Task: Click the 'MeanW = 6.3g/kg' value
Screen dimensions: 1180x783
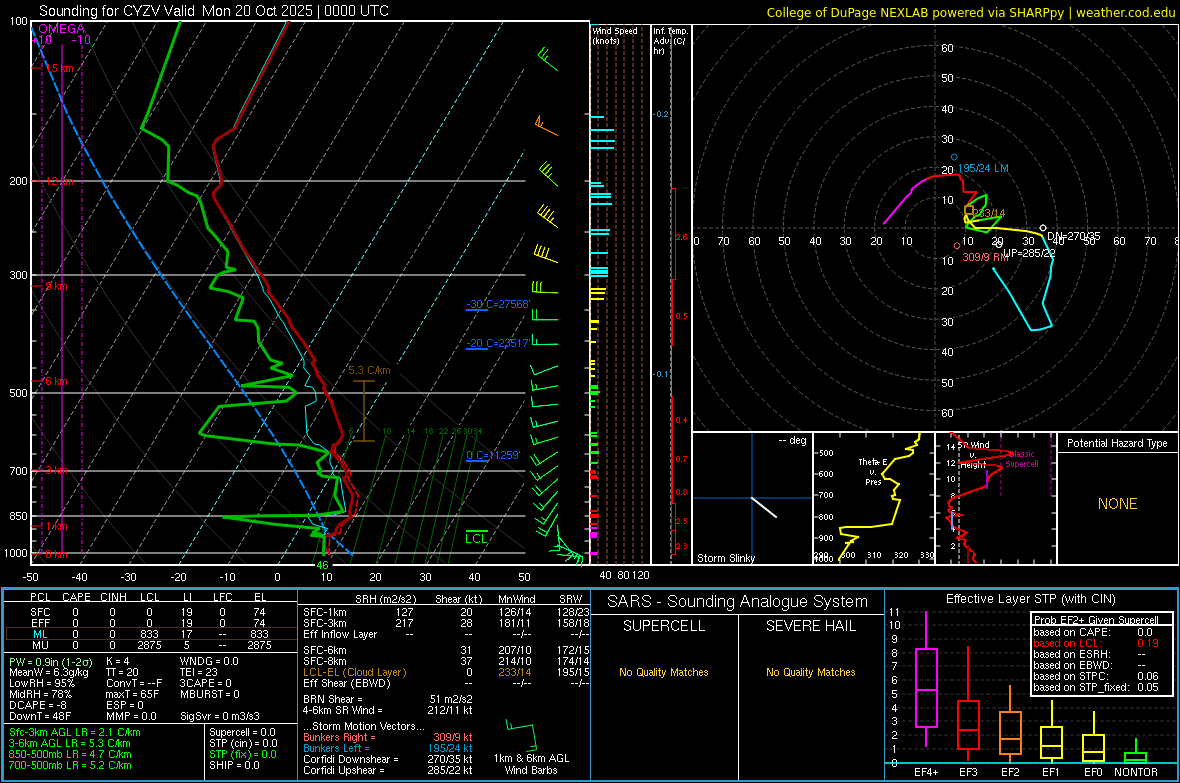Action: pyautogui.click(x=49, y=672)
